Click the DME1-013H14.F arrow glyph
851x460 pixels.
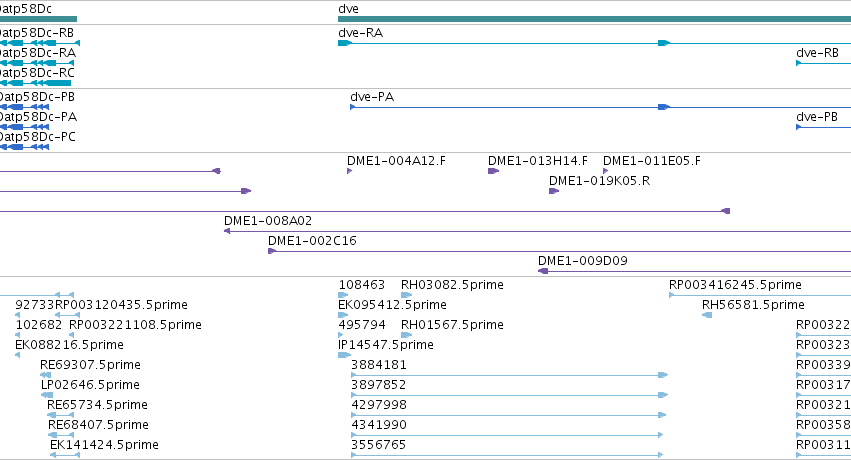click(x=493, y=171)
